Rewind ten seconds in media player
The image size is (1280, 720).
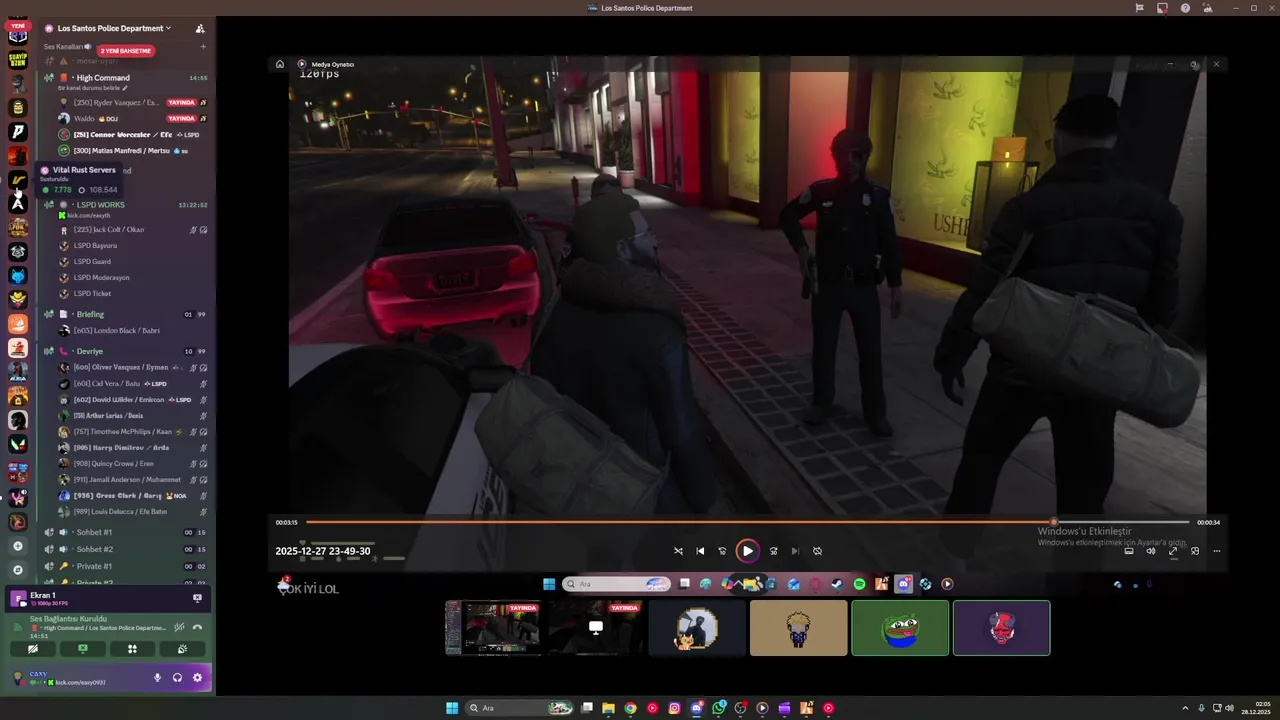pyautogui.click(x=722, y=551)
